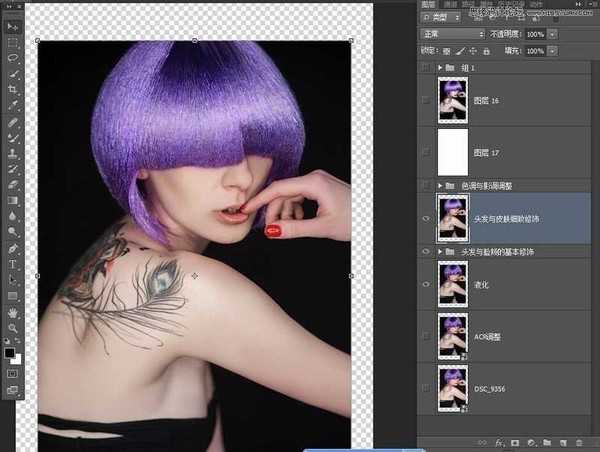This screenshot has width=600, height=452.
Task: Select the Move tool
Action: [13, 28]
